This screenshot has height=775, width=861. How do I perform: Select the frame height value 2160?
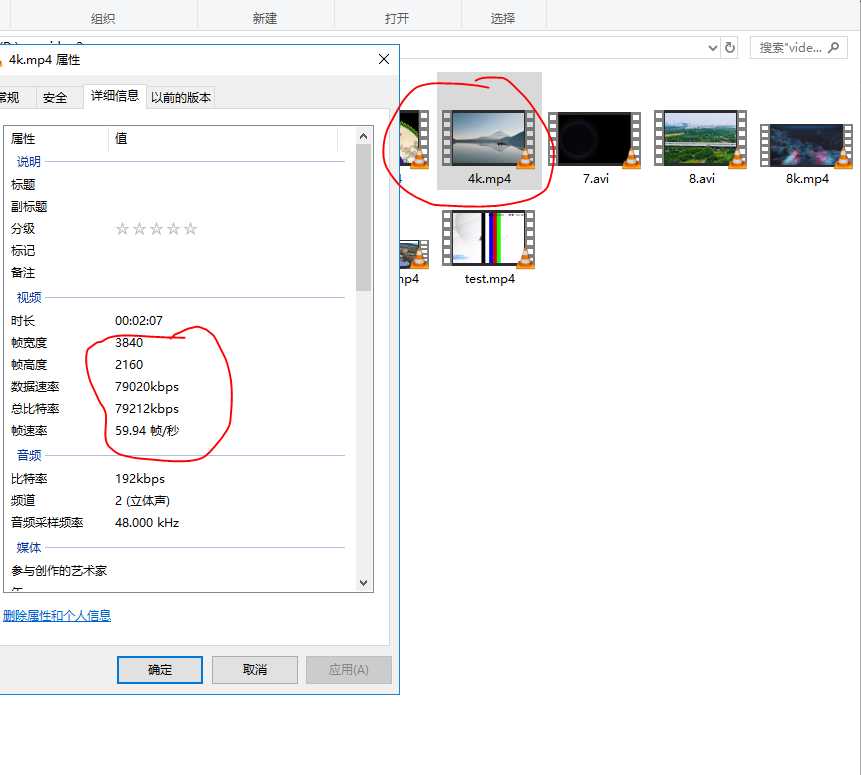click(129, 365)
